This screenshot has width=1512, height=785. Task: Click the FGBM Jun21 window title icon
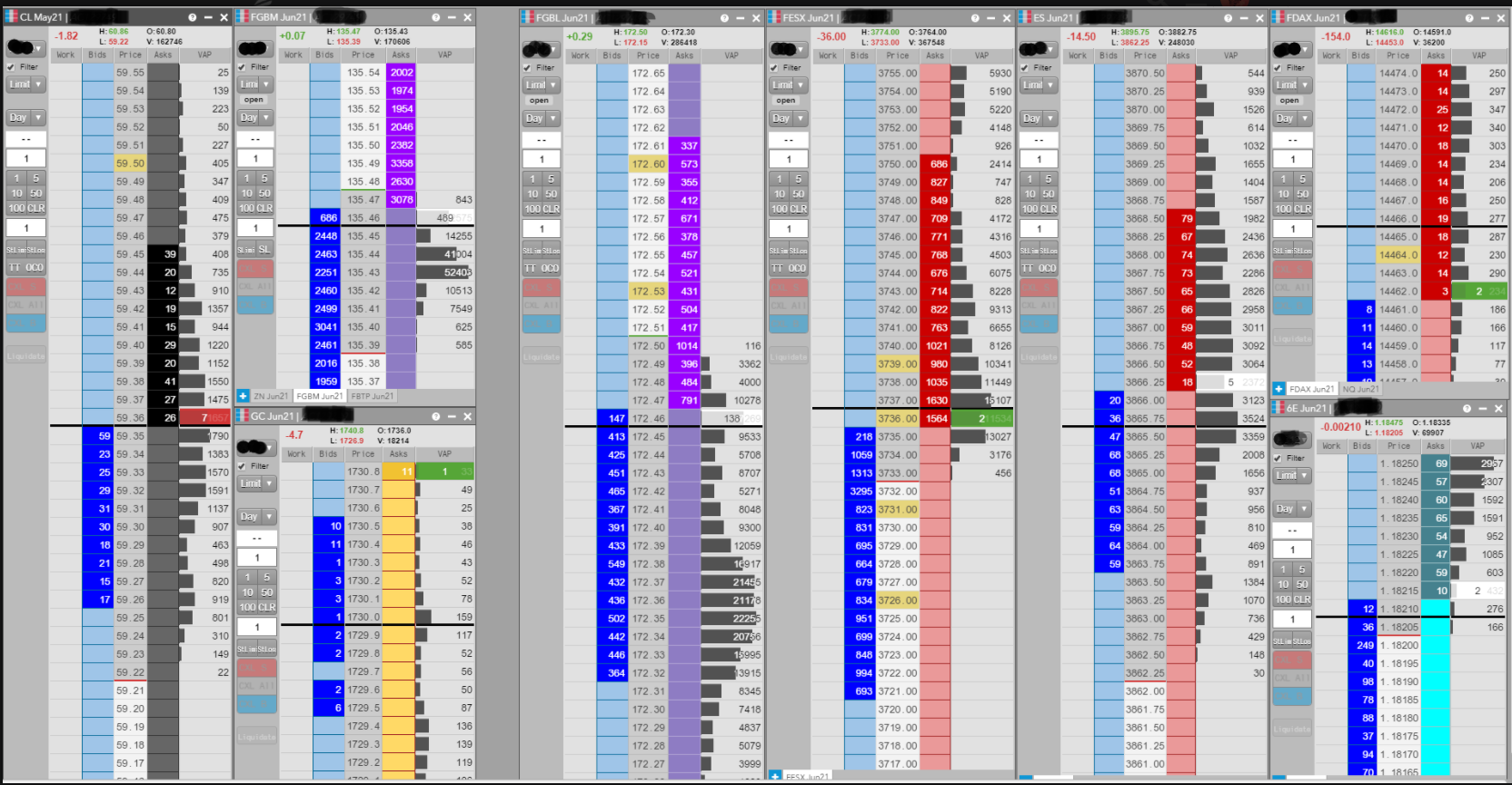[x=243, y=17]
